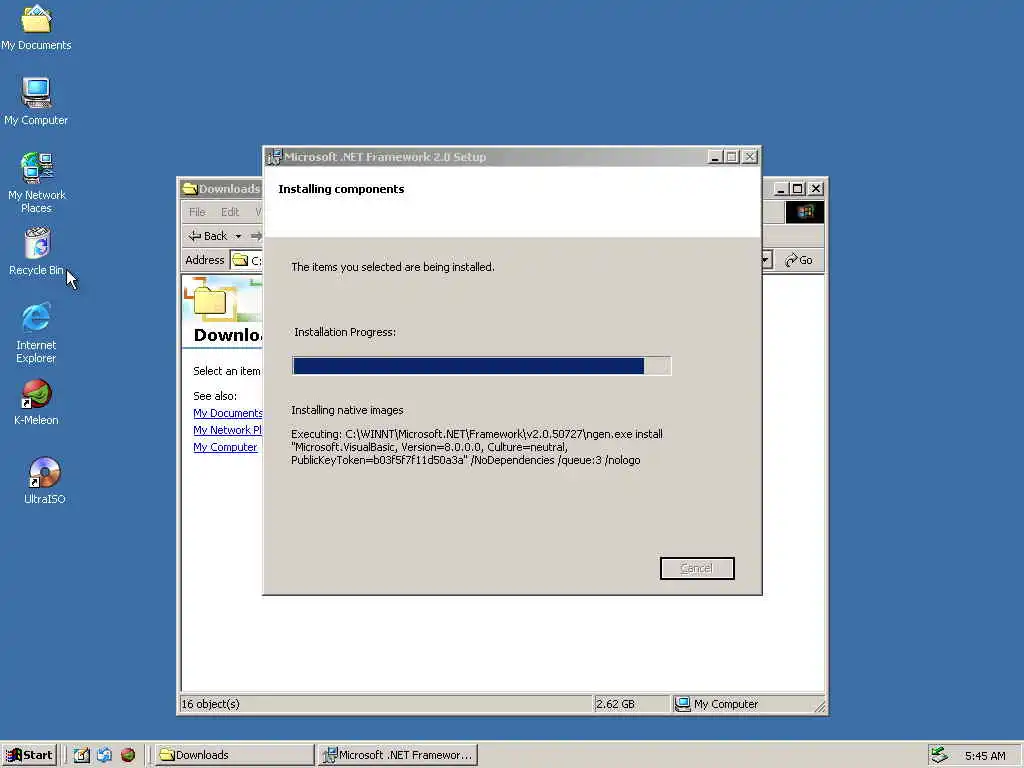1024x768 pixels.
Task: Open My Documents link in Downloads pane
Action: (228, 413)
